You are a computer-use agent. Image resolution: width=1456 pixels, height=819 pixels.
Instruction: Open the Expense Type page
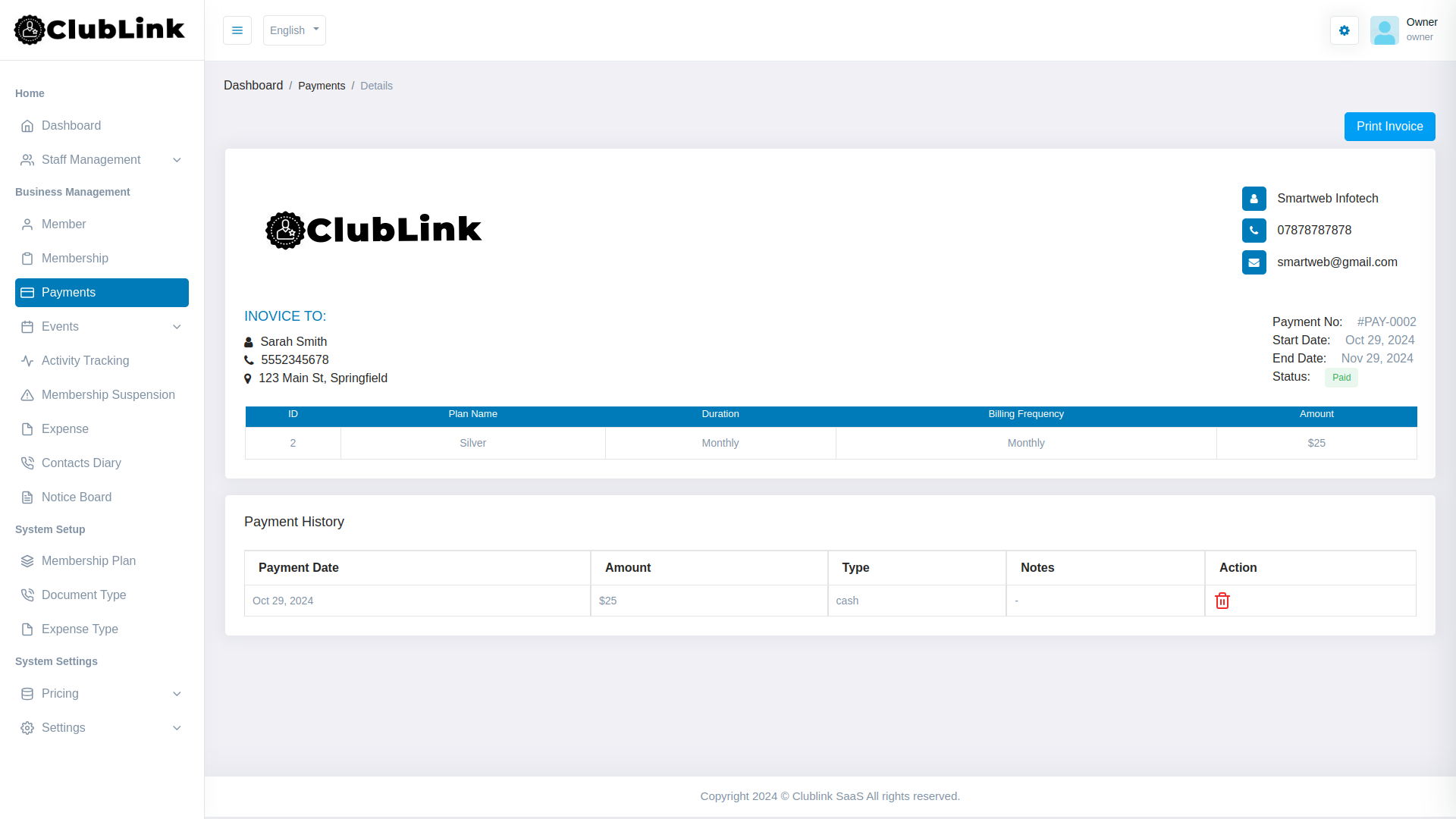click(80, 629)
